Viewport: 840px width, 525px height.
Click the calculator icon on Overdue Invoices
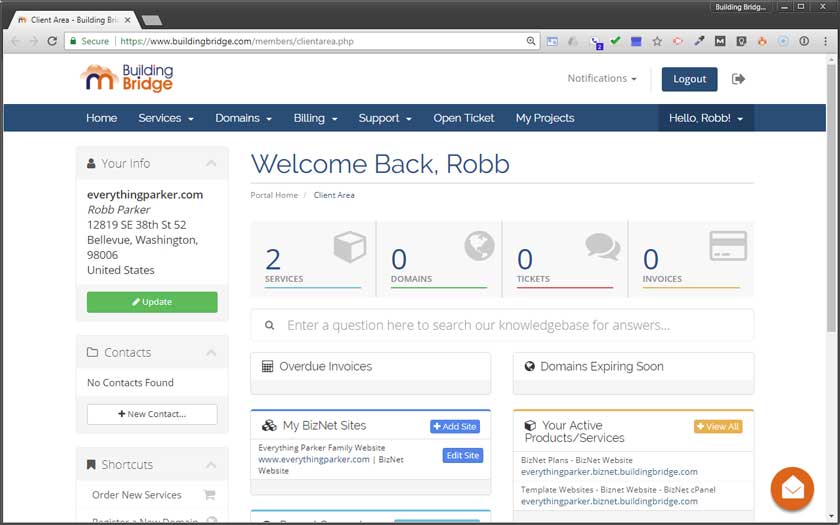click(x=267, y=366)
